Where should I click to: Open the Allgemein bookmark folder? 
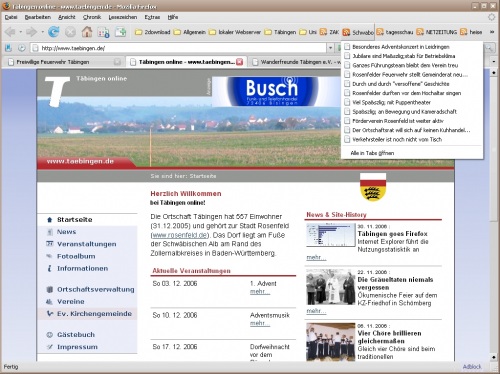click(190, 32)
